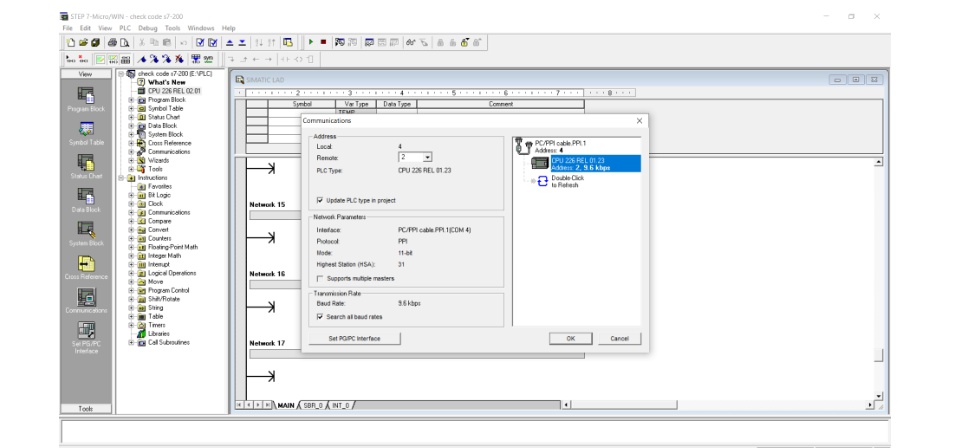Open System Block view icon
This screenshot has width=960, height=448.
point(86,230)
